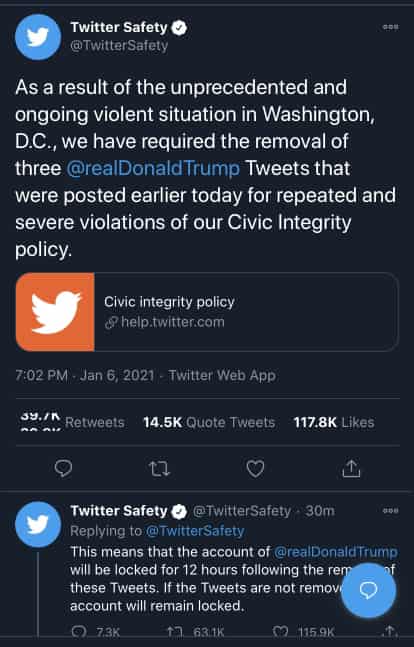Open more options menu on main tweet
The image size is (414, 647).
click(390, 27)
